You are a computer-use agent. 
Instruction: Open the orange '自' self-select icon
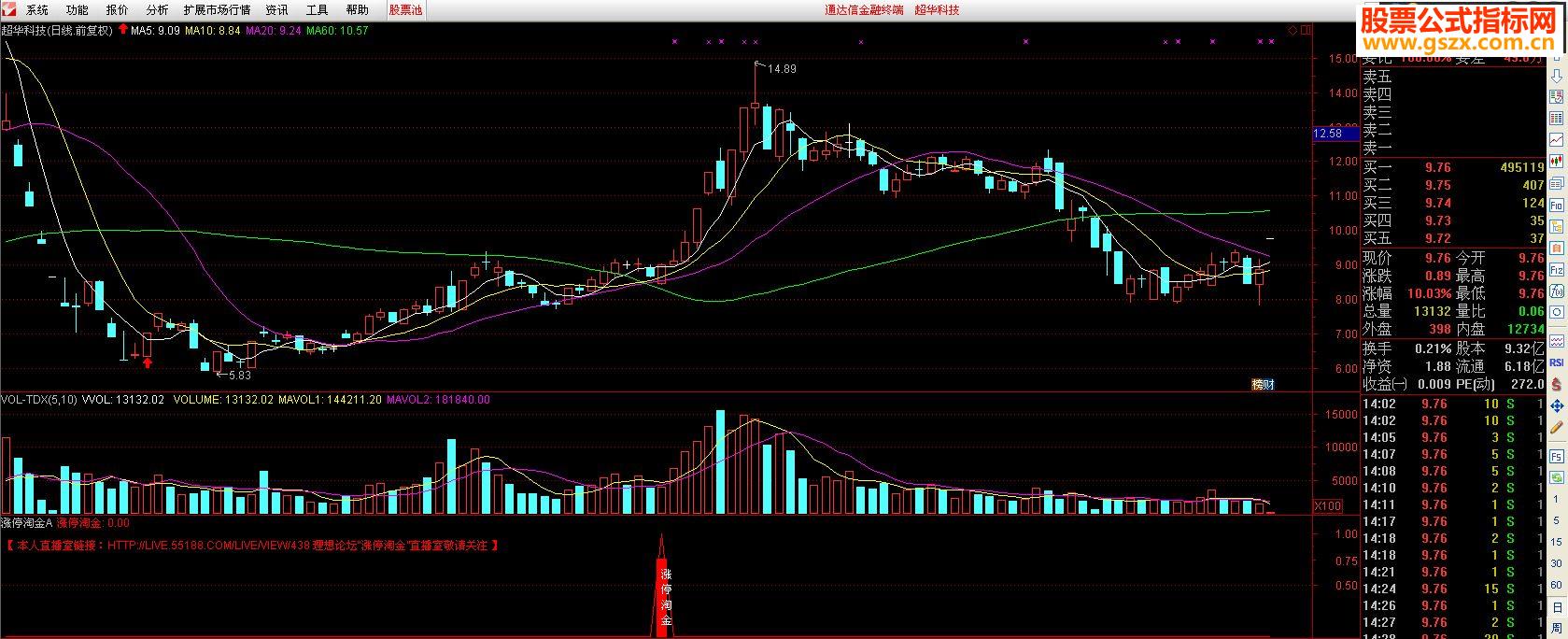click(x=1557, y=248)
